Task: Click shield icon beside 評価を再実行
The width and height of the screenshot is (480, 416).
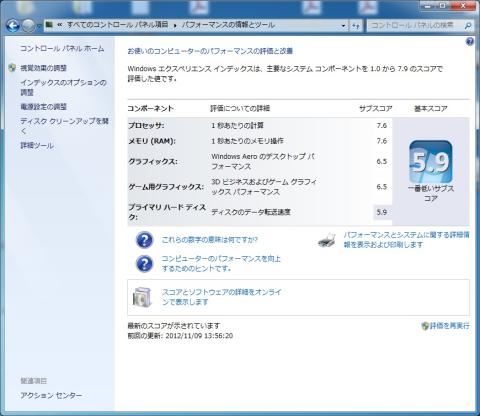Action: (425, 326)
